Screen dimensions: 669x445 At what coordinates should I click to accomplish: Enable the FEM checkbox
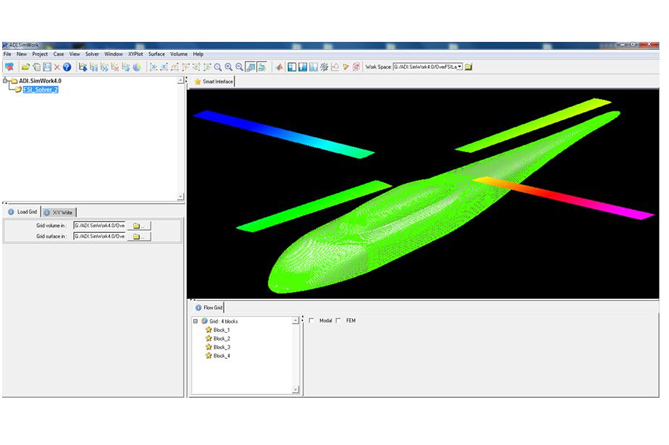tap(338, 321)
